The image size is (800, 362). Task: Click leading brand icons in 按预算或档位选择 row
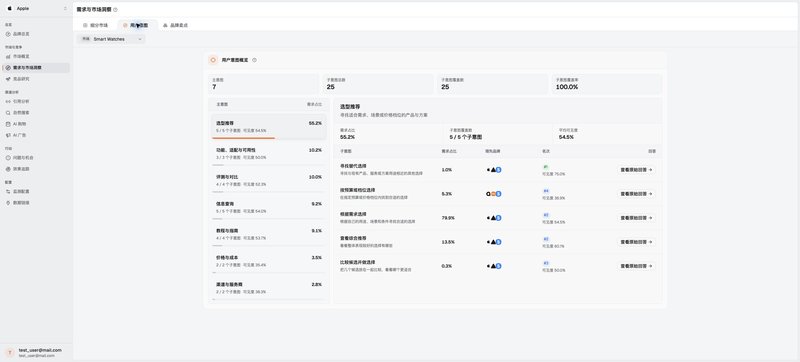[494, 194]
